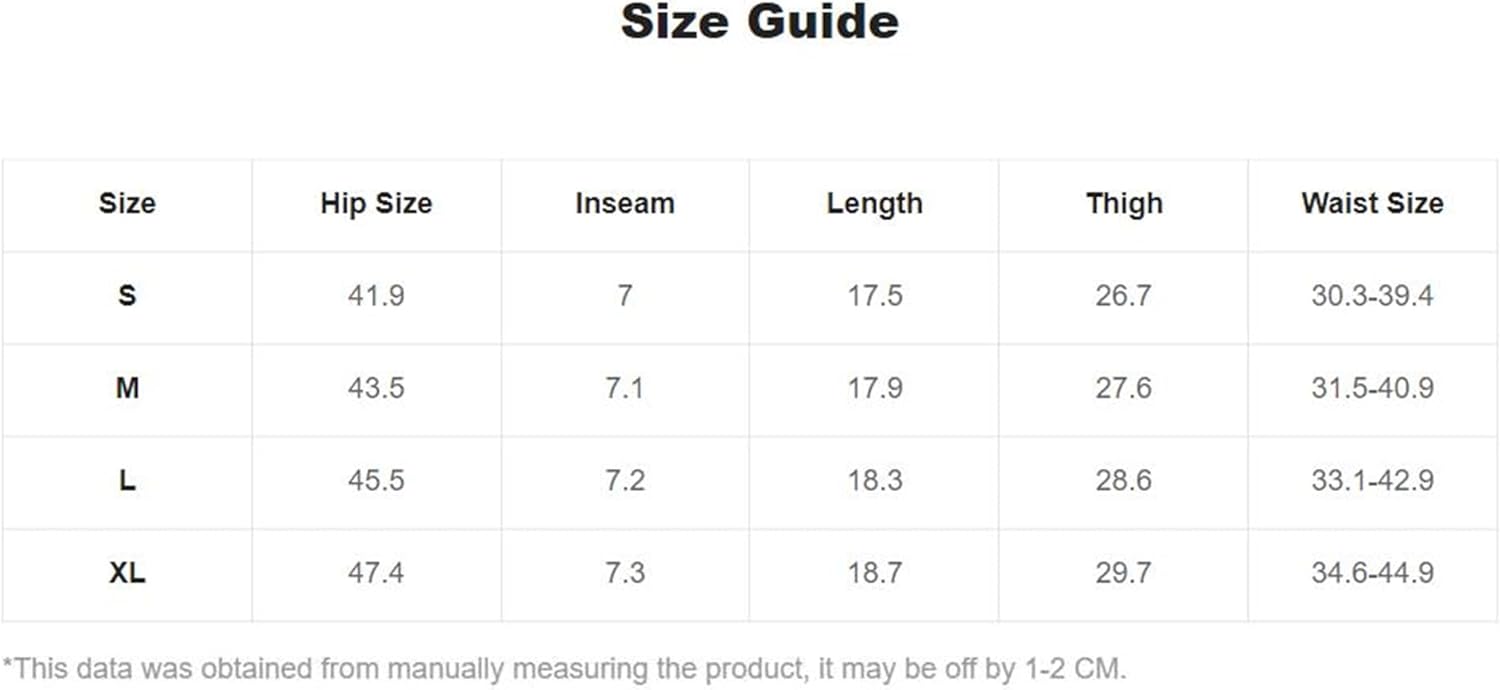Select the Thigh column header
Screen dimensions: 1500x690
(1124, 204)
